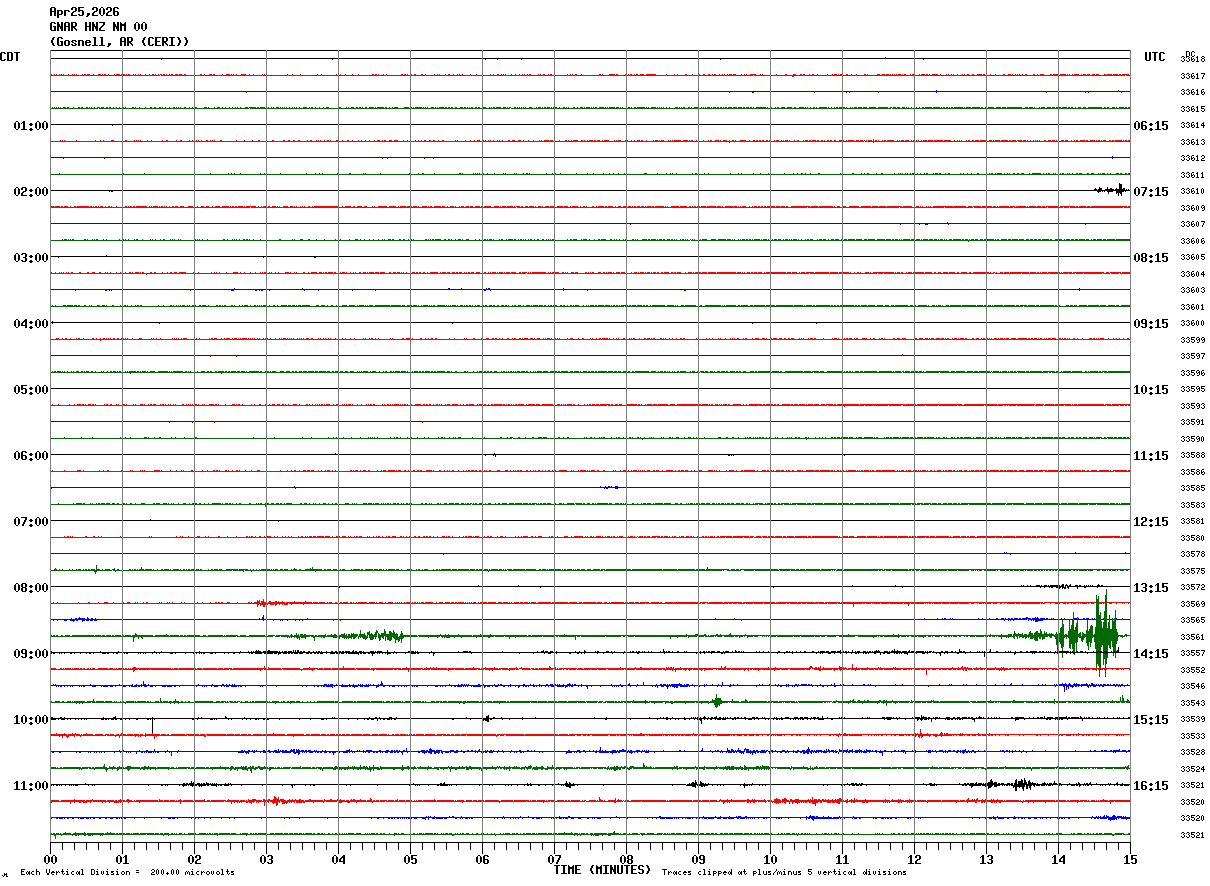This screenshot has height=886, width=1210.
Task: Select the 14:15 UTC time label
Action: pyautogui.click(x=1150, y=654)
